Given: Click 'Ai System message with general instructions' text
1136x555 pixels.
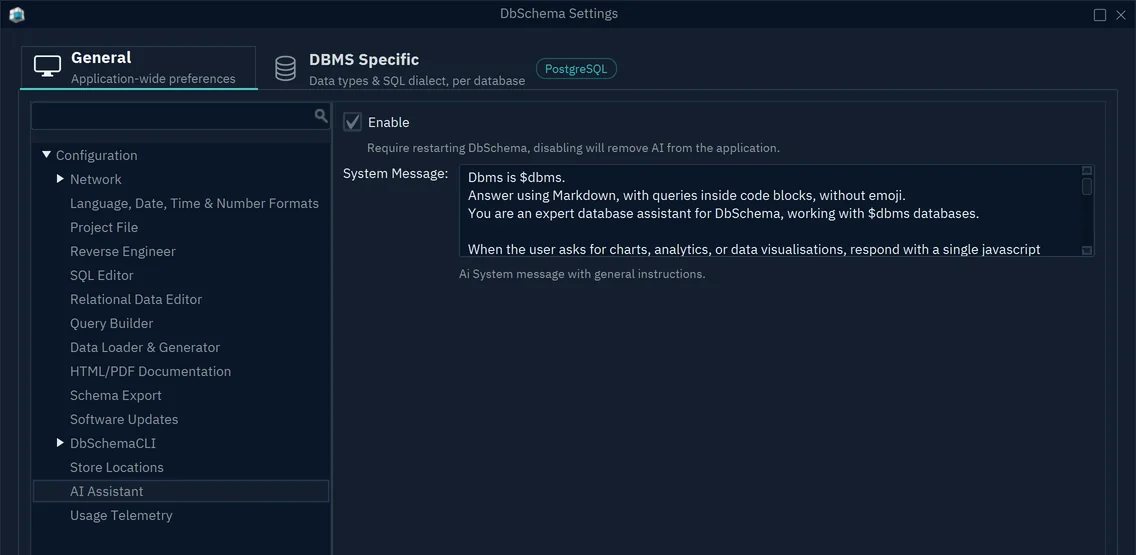Looking at the screenshot, I should coord(582,275).
